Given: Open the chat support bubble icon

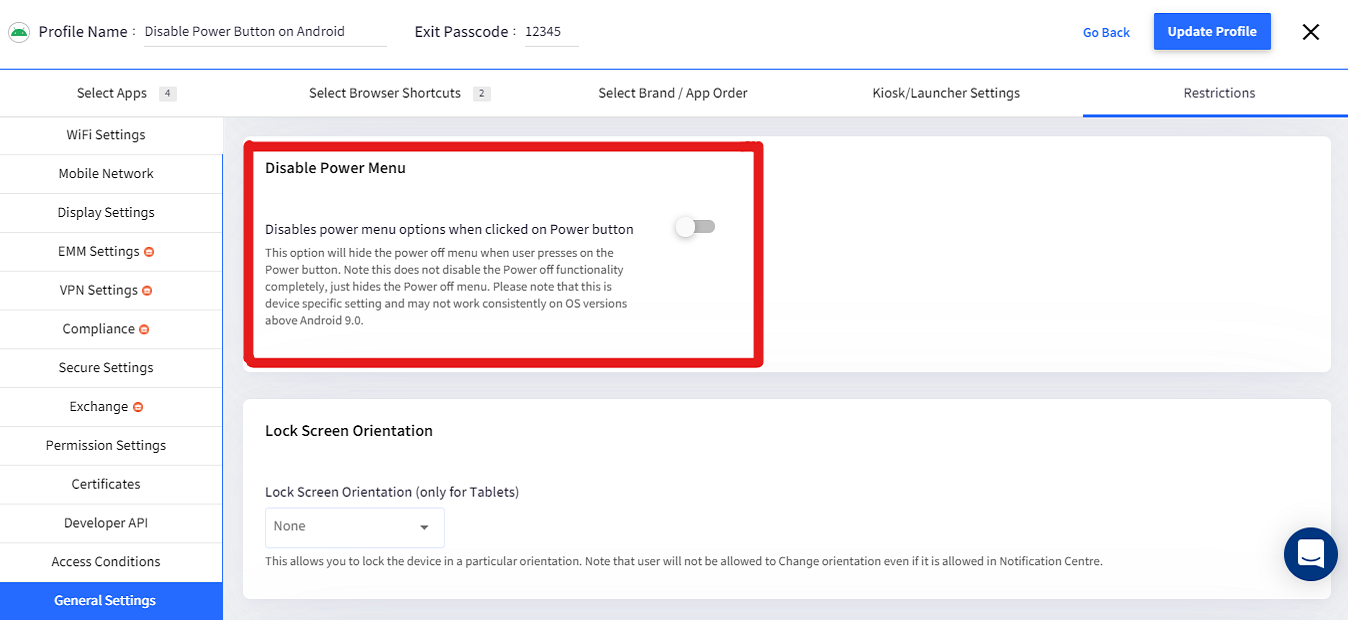Looking at the screenshot, I should [x=1311, y=554].
